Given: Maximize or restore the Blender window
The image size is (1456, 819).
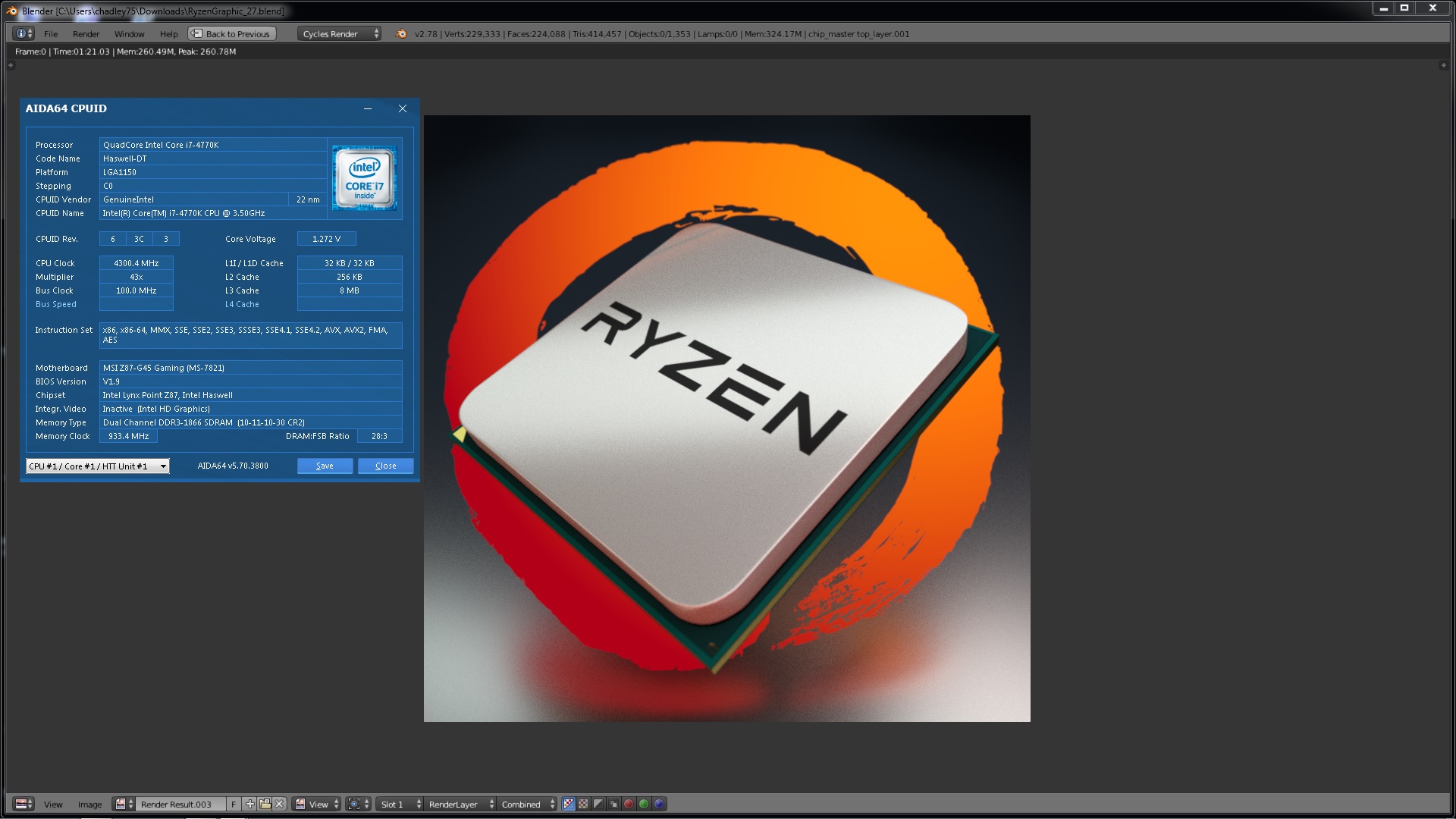Looking at the screenshot, I should click(1404, 8).
